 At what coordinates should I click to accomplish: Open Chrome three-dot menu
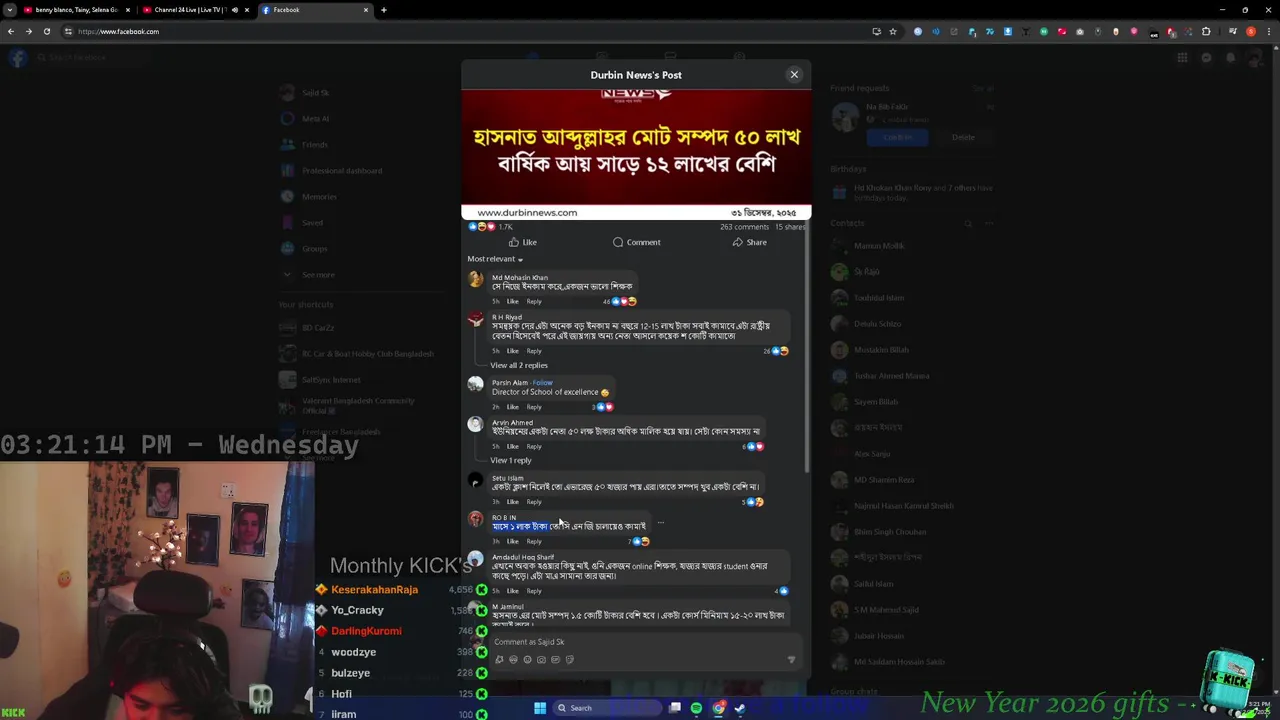[x=1268, y=31]
